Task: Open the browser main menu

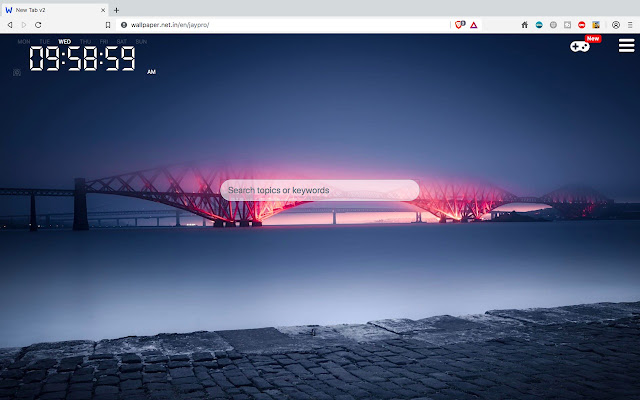Action: click(x=630, y=25)
